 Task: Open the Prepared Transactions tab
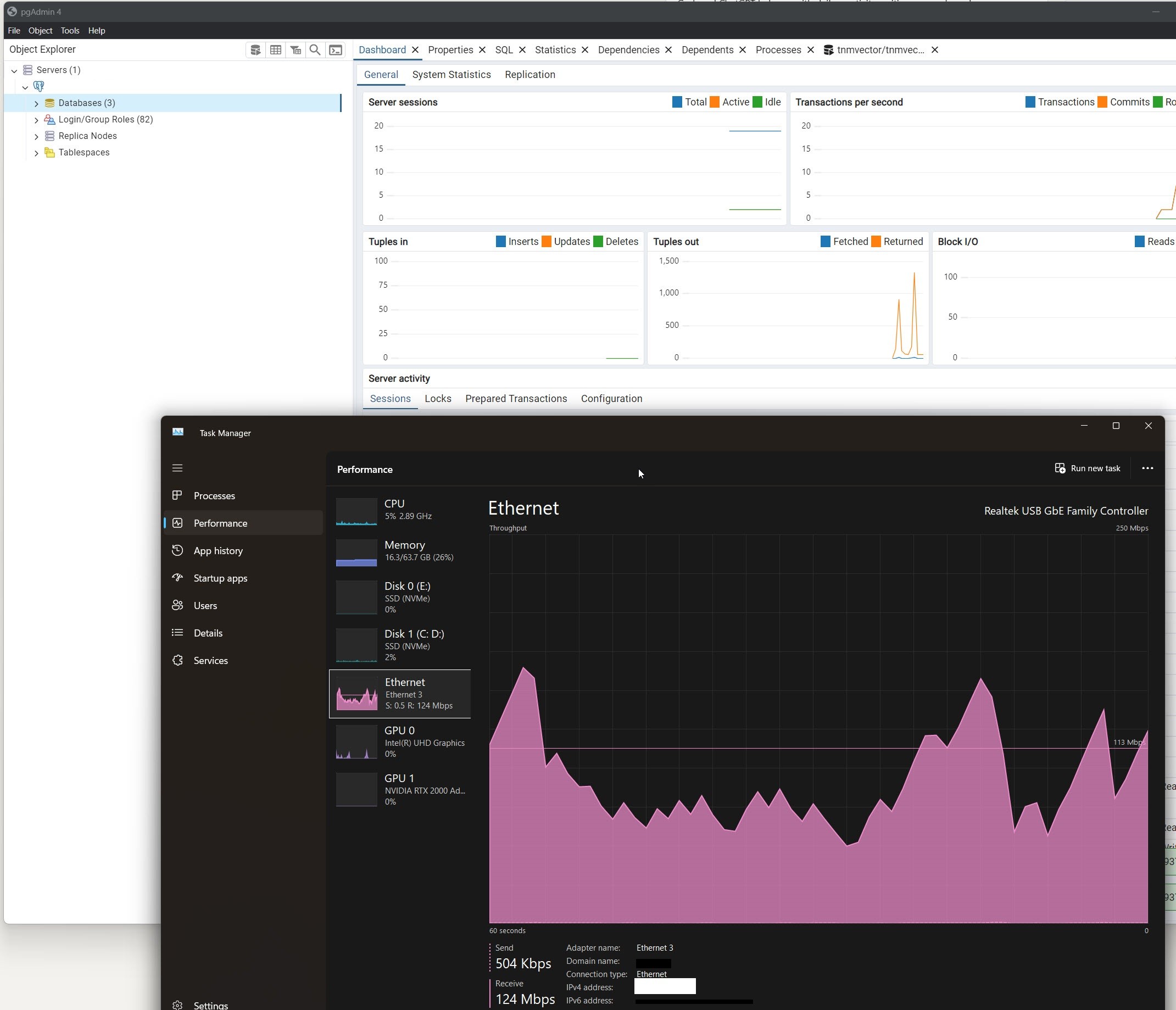point(516,398)
